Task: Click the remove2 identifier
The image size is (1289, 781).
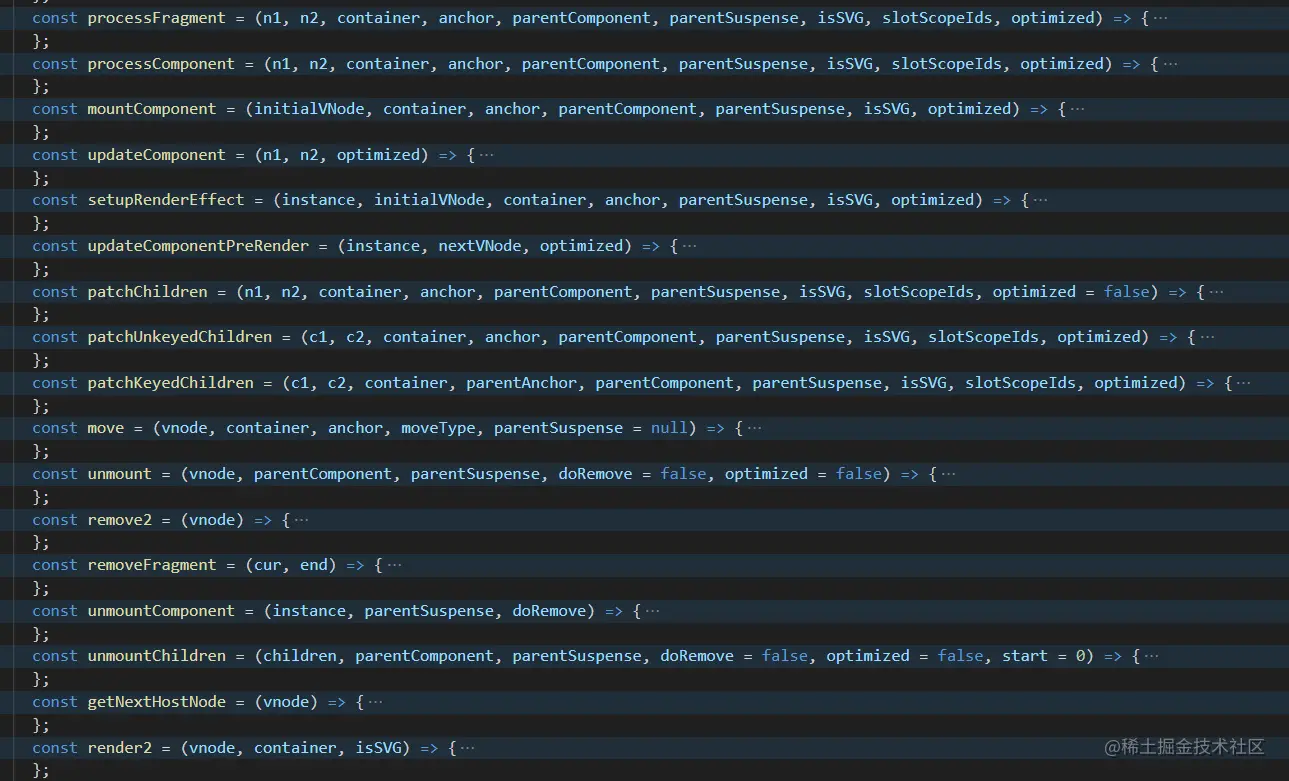Action: coord(120,520)
